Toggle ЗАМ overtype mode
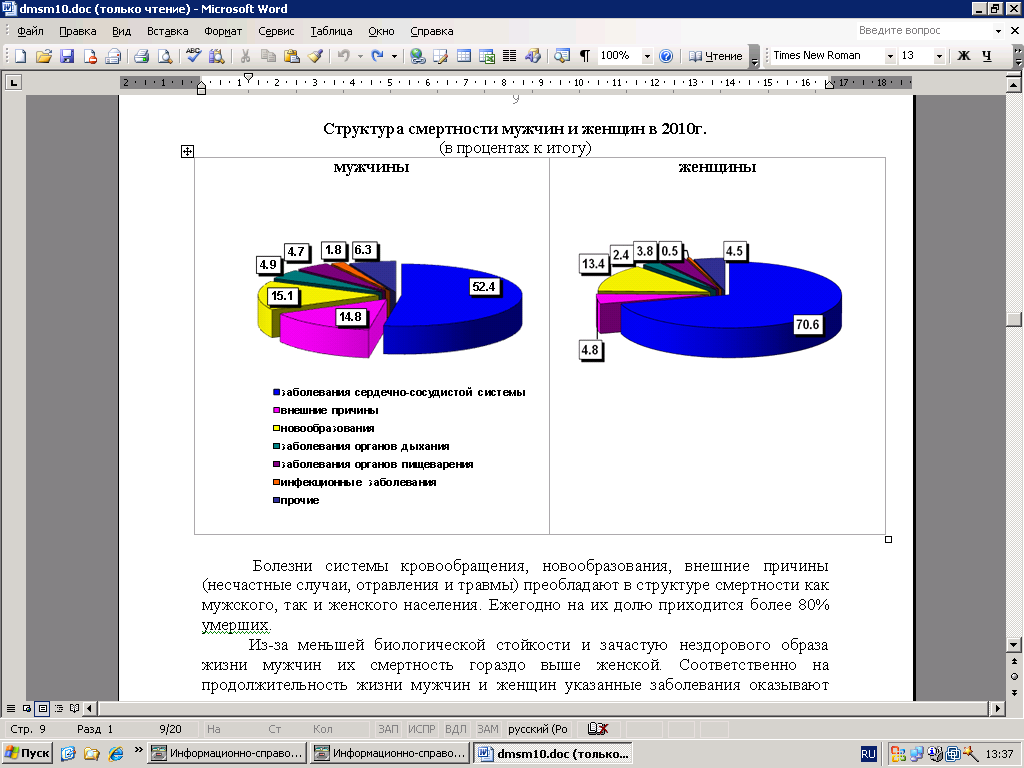Image resolution: width=1024 pixels, height=768 pixels. [487, 729]
